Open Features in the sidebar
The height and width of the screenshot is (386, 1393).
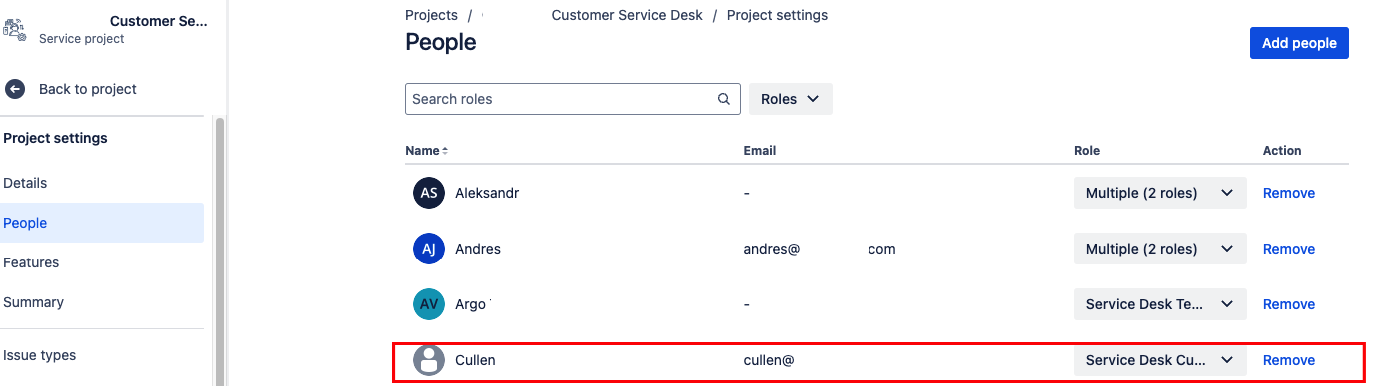tap(31, 262)
